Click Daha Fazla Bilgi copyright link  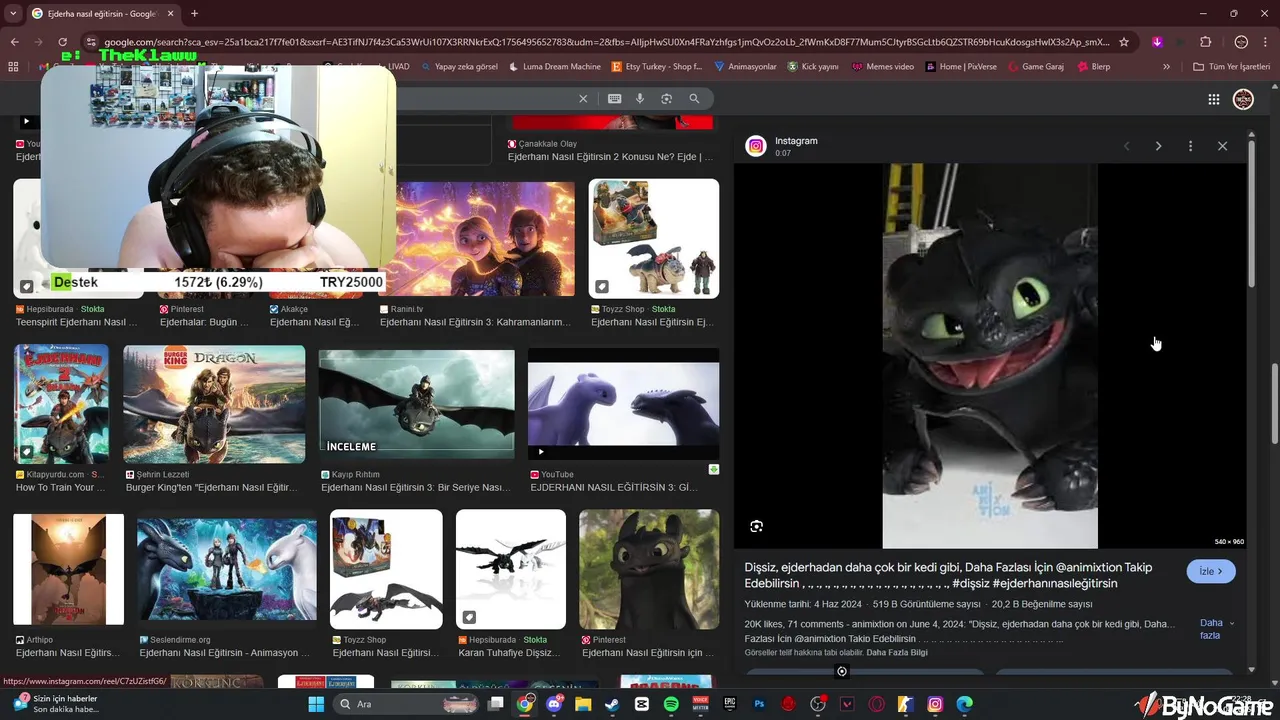pyautogui.click(x=897, y=653)
